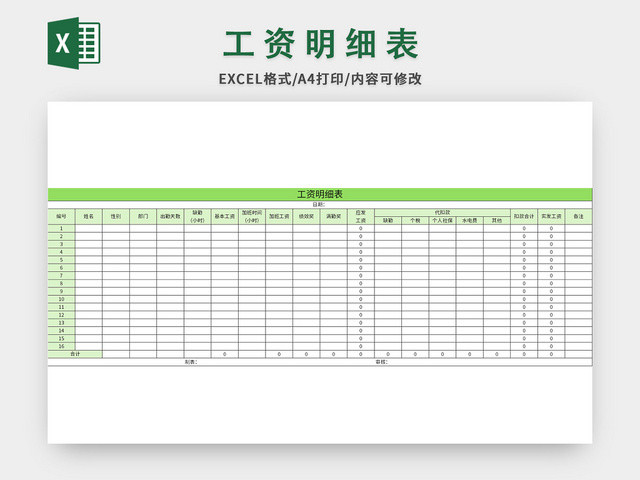Select the 其他 sub-header

click(x=497, y=220)
